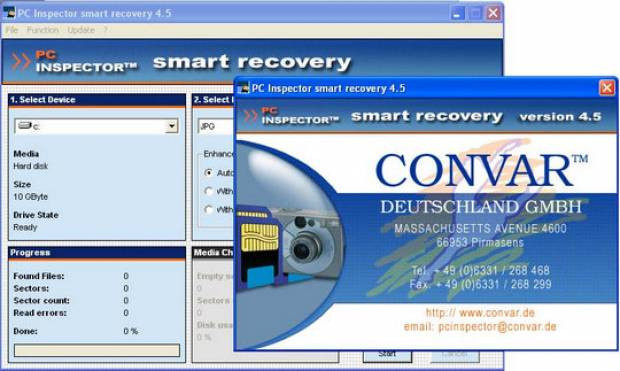Screen dimensions: 620x371
Task: Click the pcinspector@convar.de email link
Action: click(x=497, y=326)
